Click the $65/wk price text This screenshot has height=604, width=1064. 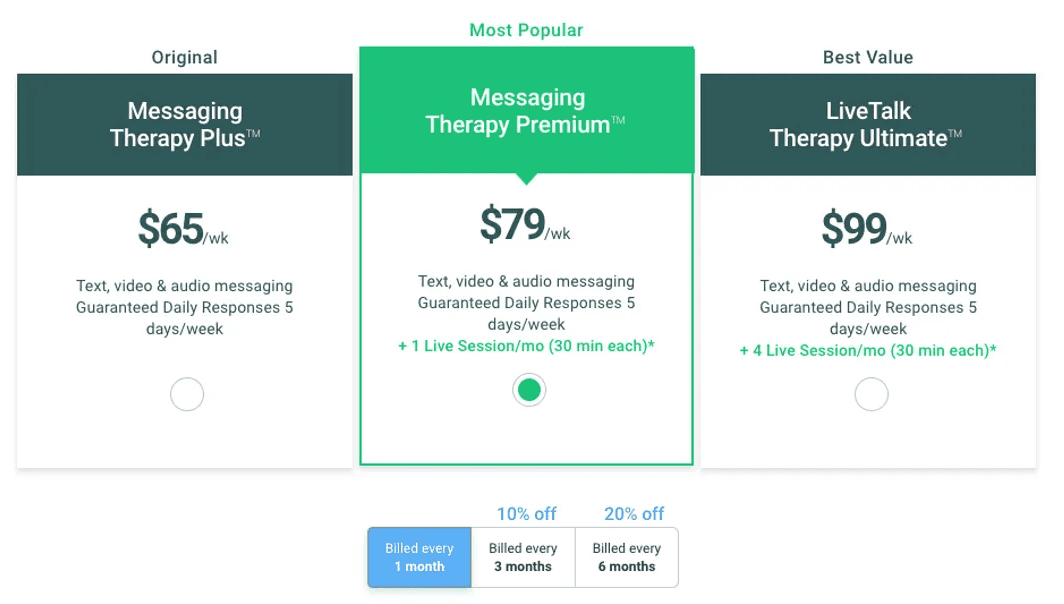point(184,228)
